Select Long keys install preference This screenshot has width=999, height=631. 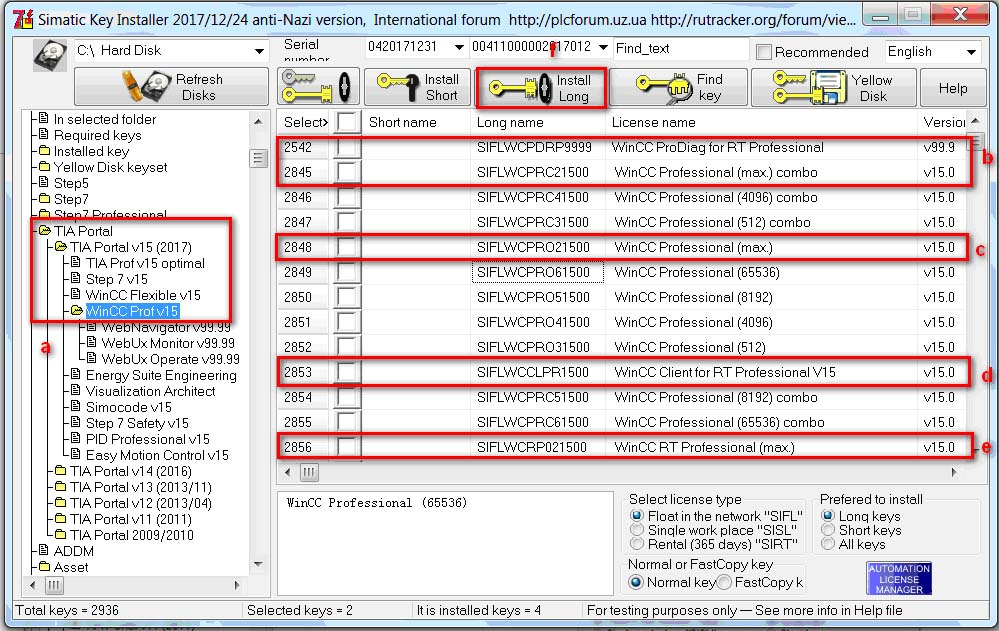pos(827,516)
